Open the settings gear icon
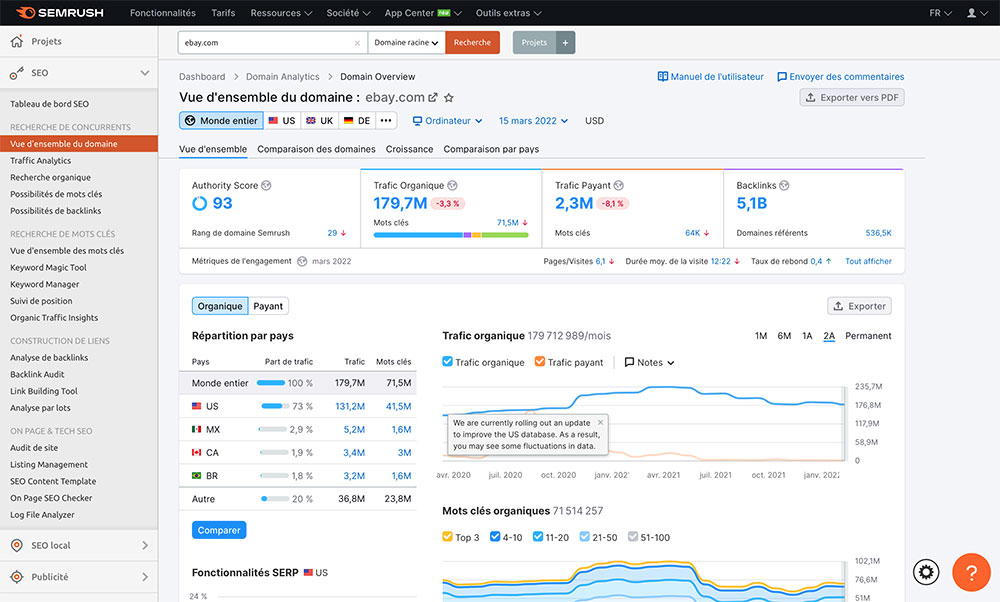This screenshot has height=602, width=1000. [926, 572]
